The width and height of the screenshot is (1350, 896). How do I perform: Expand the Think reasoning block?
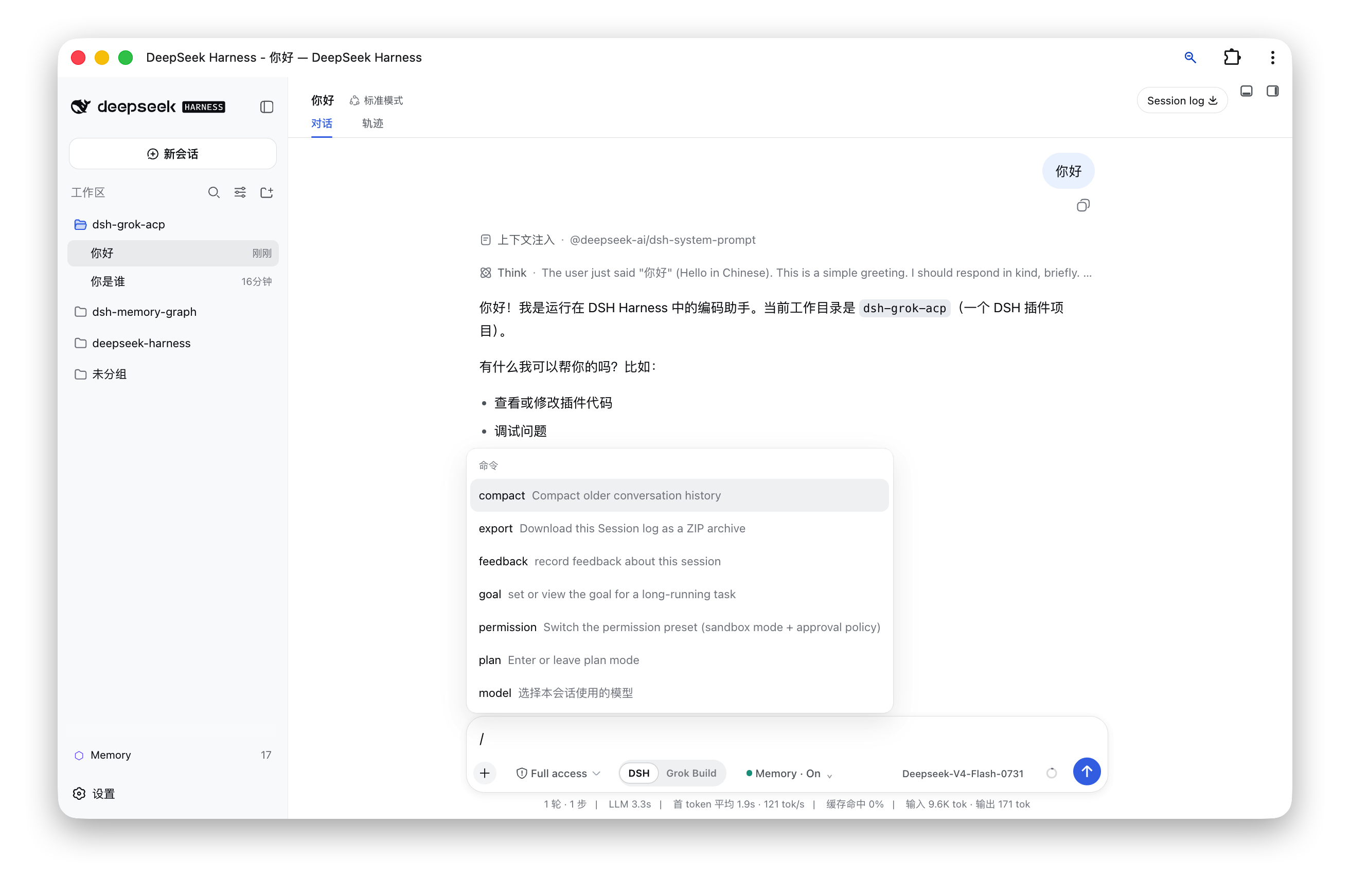[786, 273]
